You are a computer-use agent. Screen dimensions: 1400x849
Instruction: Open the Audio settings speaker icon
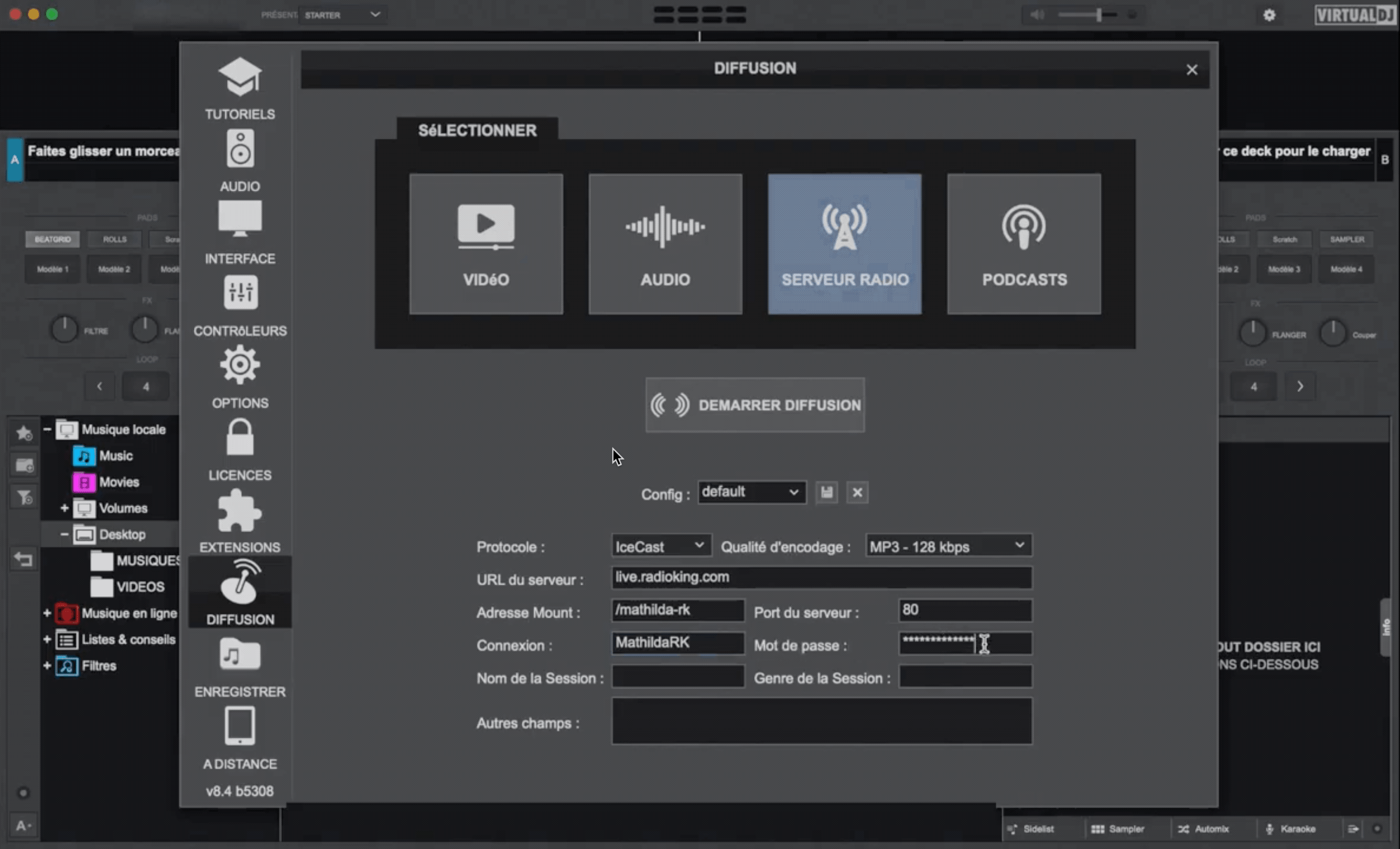point(240,149)
